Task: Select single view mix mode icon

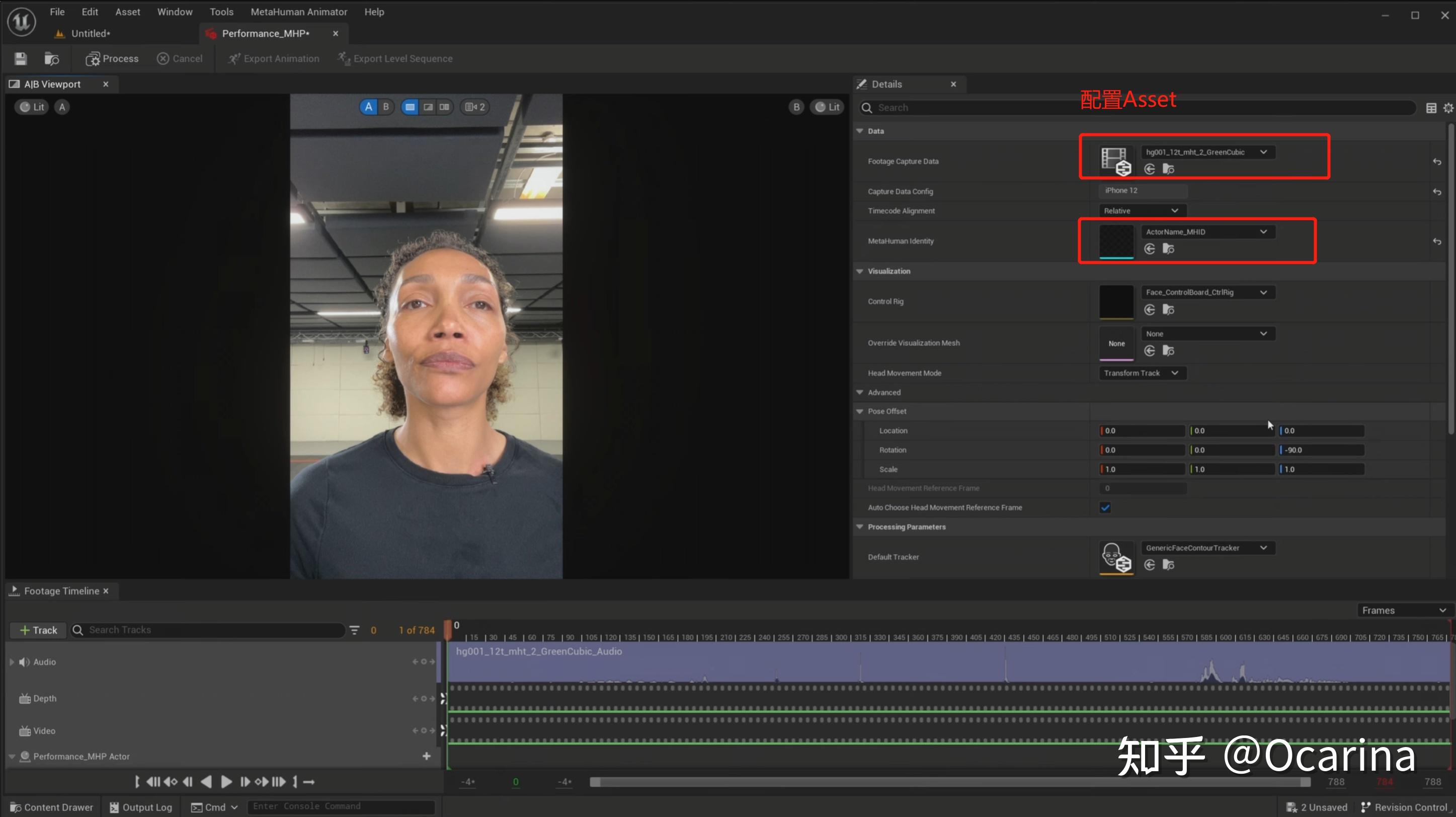Action: [410, 107]
